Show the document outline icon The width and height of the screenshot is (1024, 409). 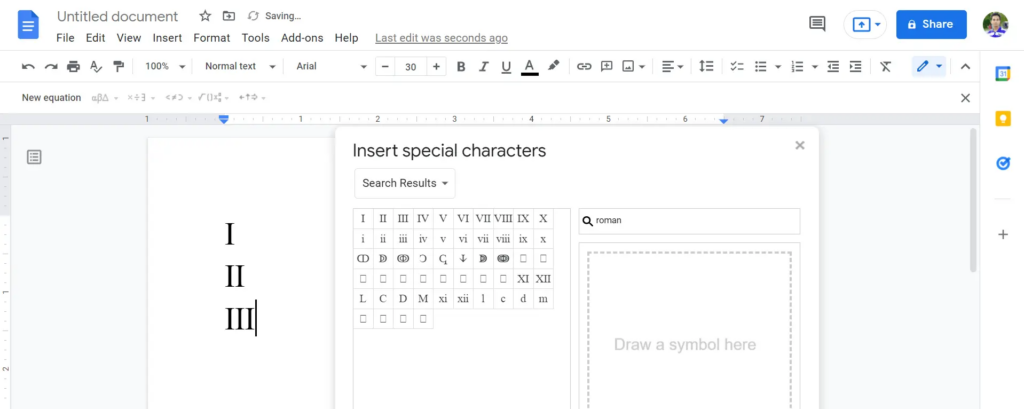pyautogui.click(x=34, y=157)
